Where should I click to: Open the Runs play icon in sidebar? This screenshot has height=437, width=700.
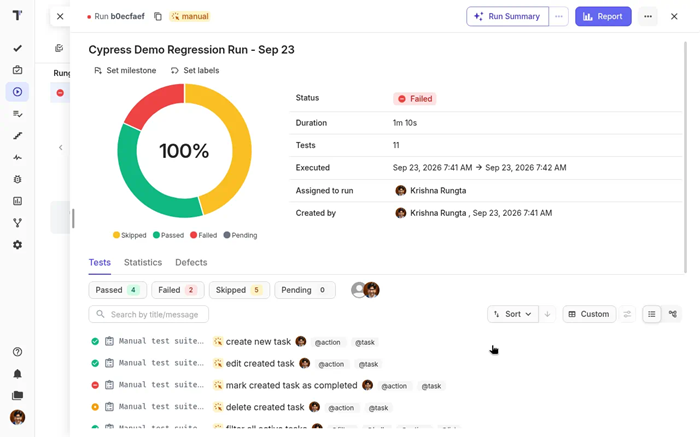(x=17, y=92)
